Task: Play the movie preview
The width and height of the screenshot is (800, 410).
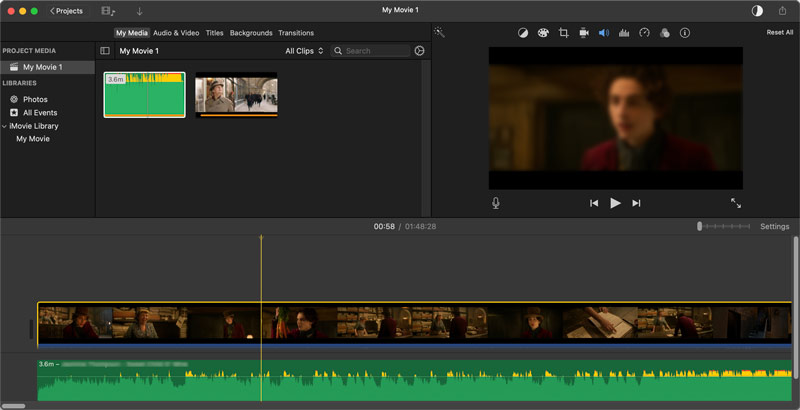Action: 615,203
